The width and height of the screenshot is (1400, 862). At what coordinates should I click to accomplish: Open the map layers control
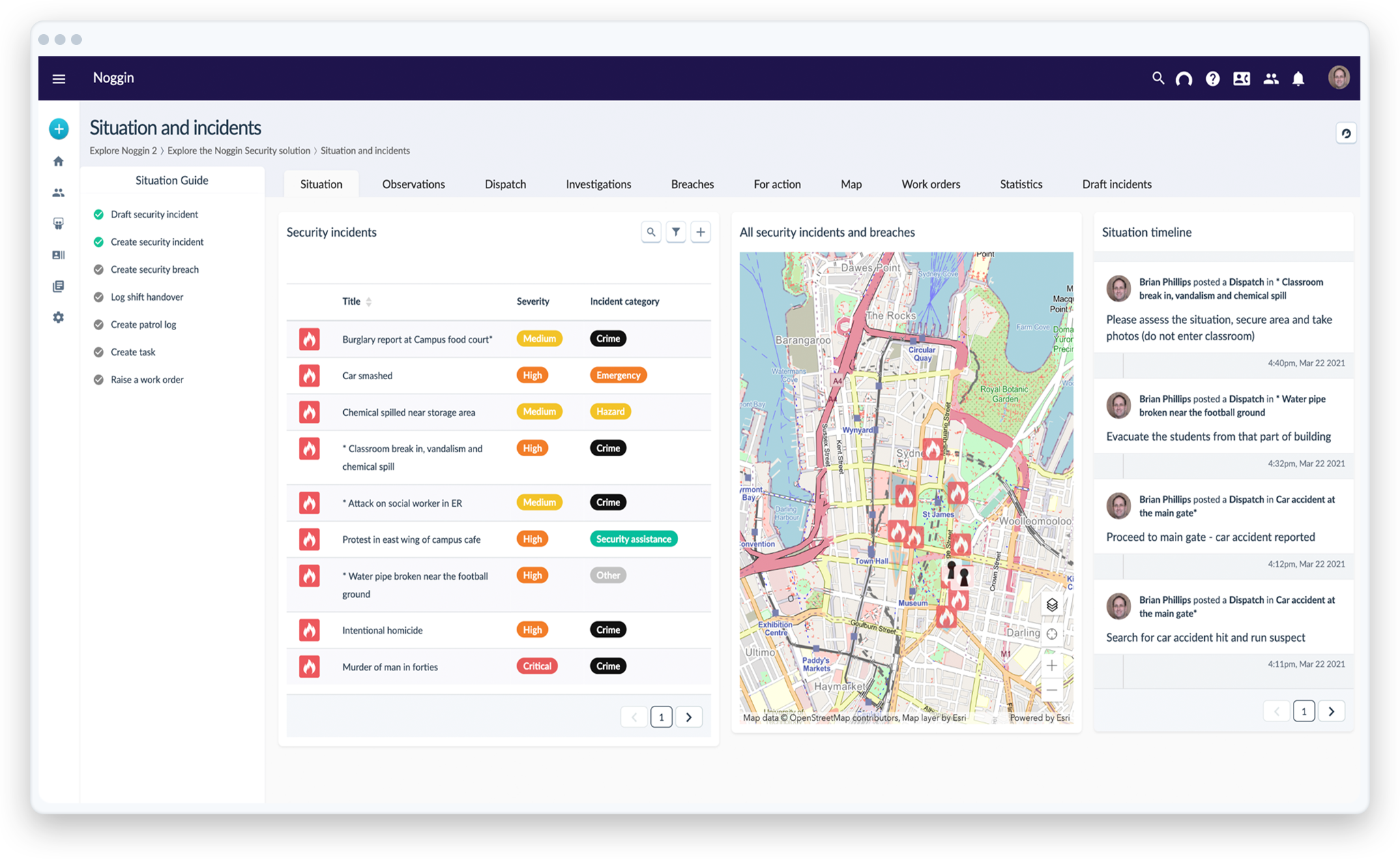tap(1052, 605)
